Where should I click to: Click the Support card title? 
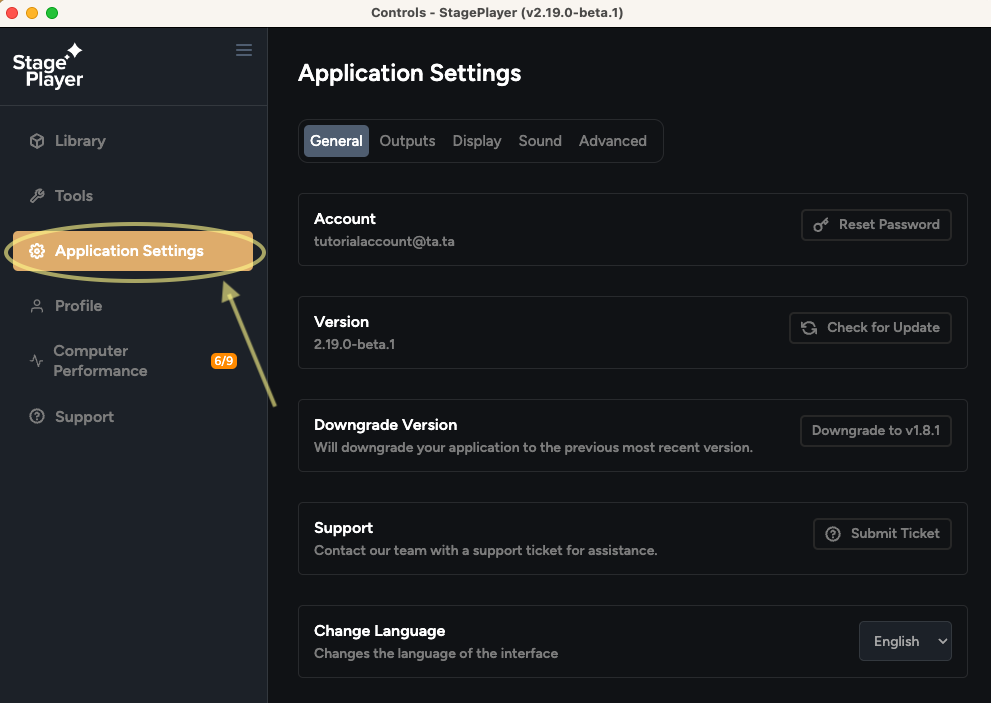pyautogui.click(x=343, y=528)
